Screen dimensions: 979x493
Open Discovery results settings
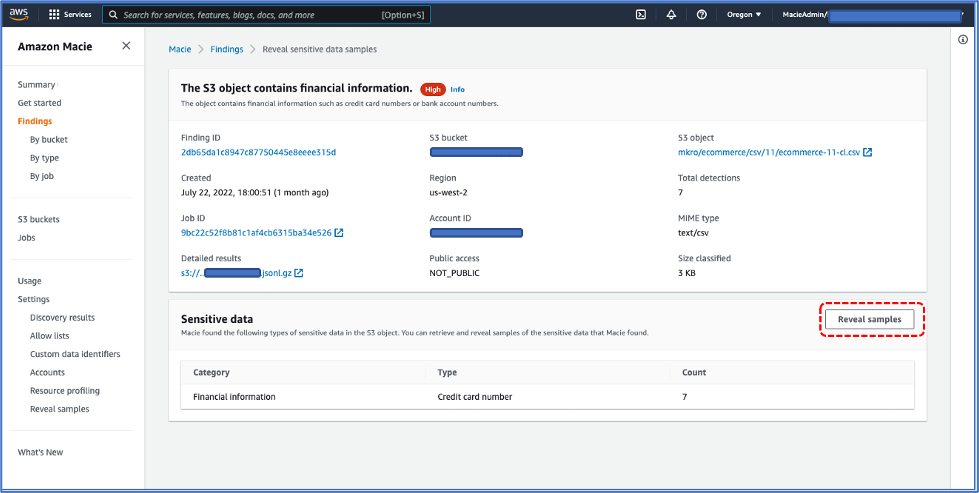[x=62, y=318]
